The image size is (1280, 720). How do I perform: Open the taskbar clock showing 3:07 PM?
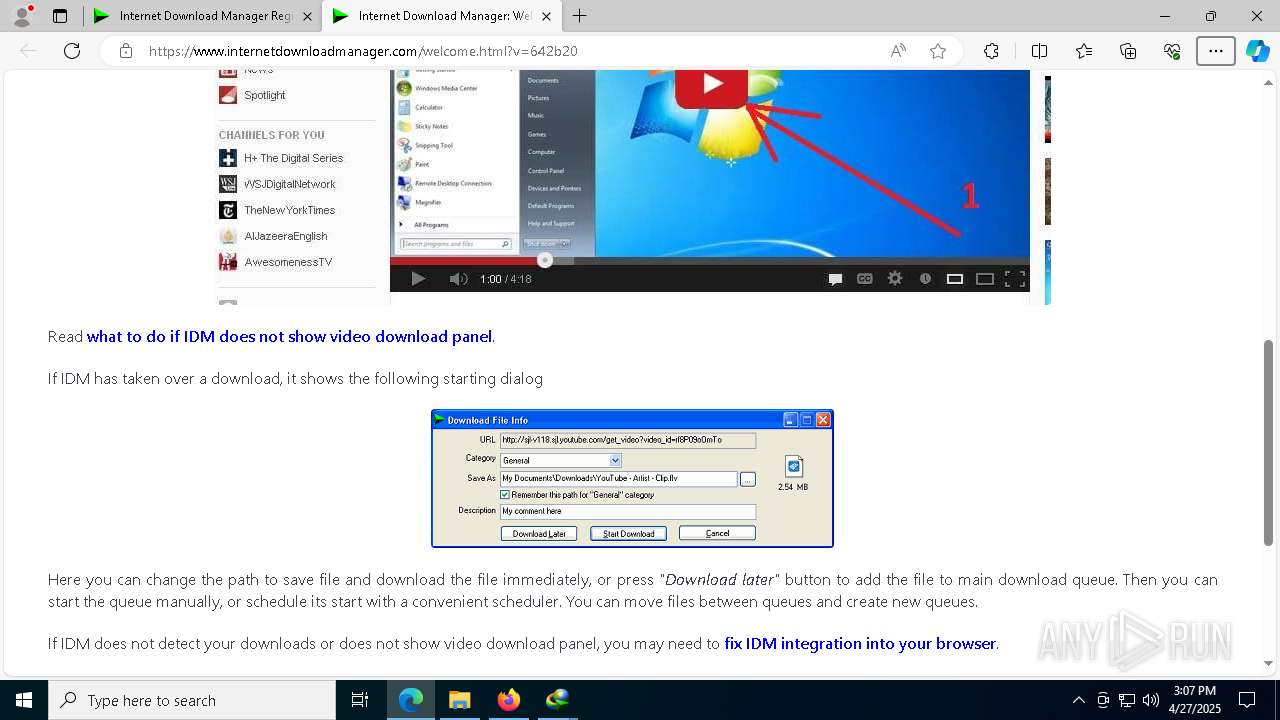click(x=1194, y=700)
